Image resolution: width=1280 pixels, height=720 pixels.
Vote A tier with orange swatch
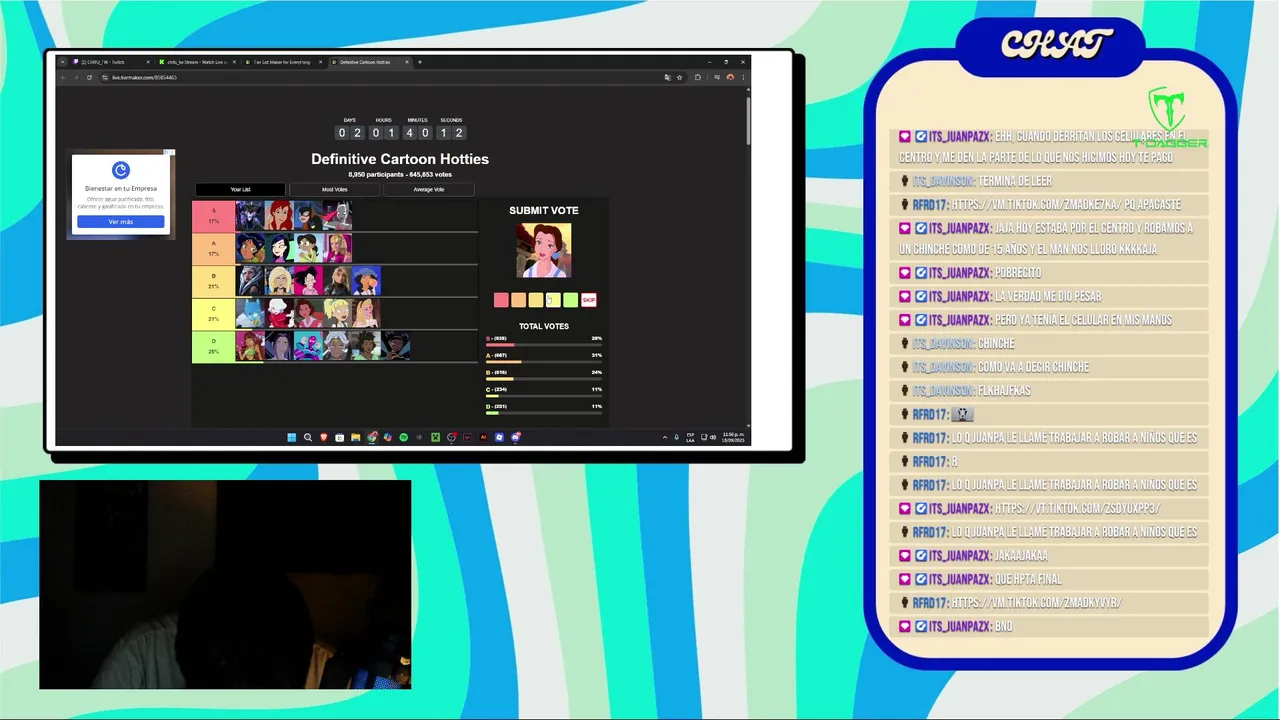(x=518, y=300)
